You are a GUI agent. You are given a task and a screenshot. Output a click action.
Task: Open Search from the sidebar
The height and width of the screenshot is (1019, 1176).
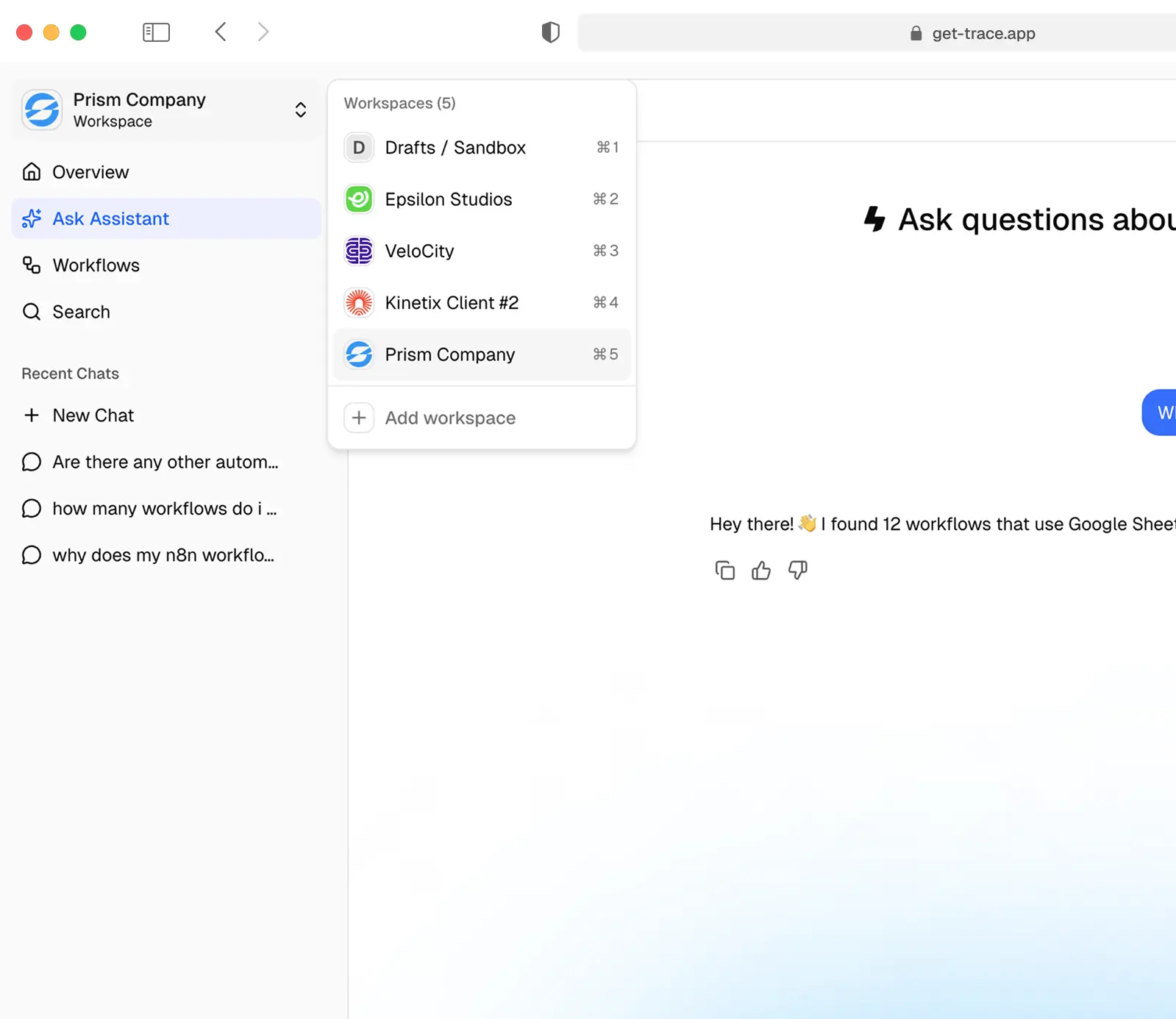(81, 312)
